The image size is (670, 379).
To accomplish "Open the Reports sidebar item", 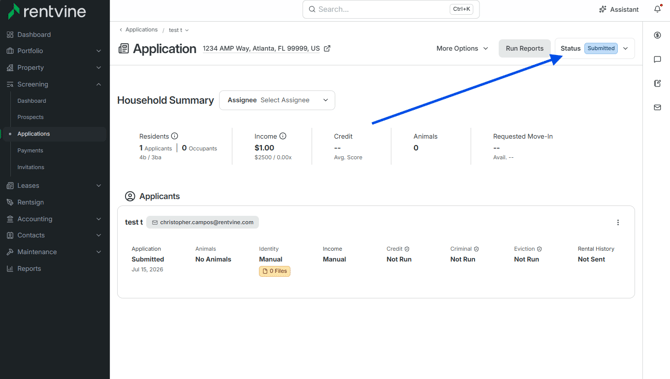I will [29, 269].
